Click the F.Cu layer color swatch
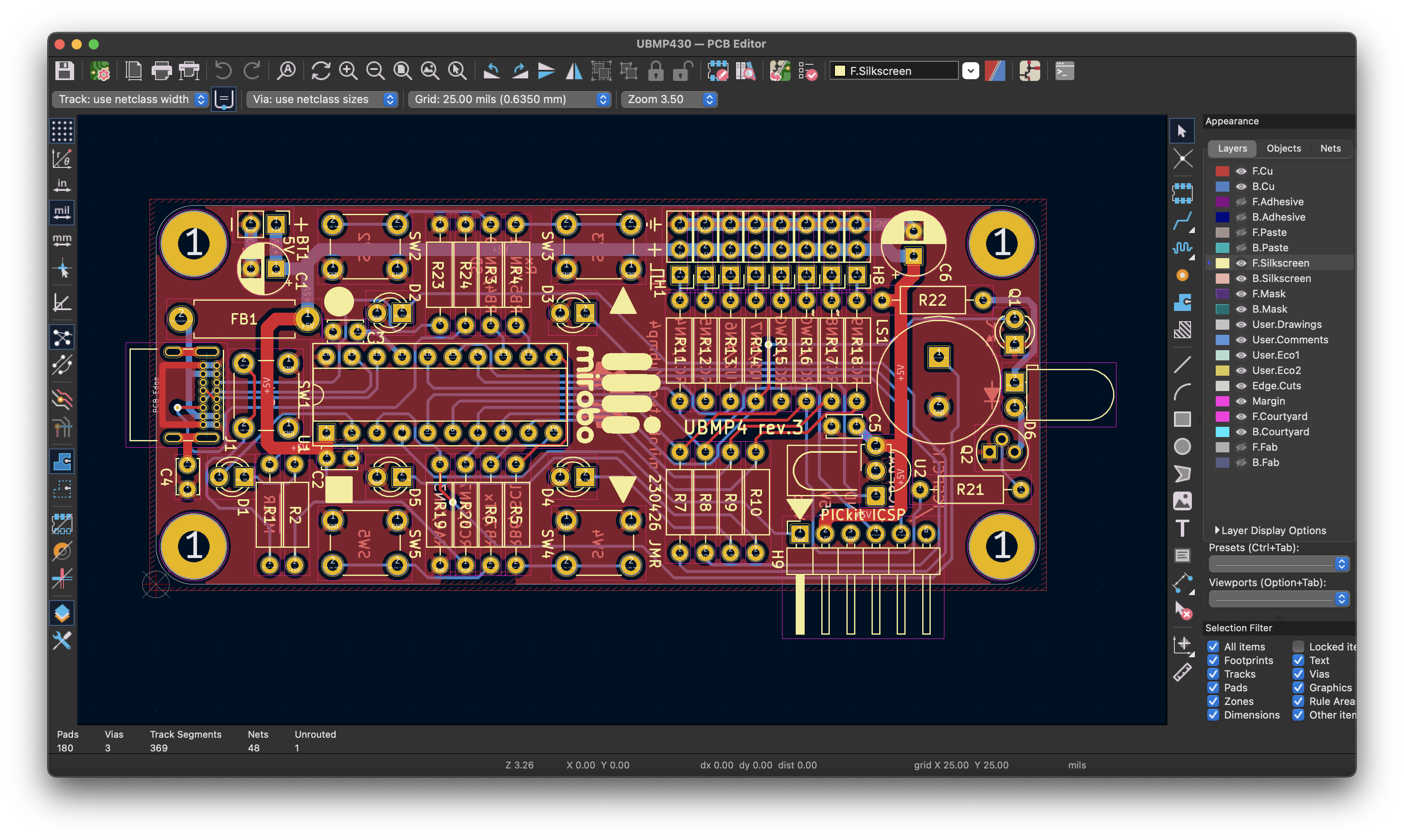1404x840 pixels. coord(1223,170)
